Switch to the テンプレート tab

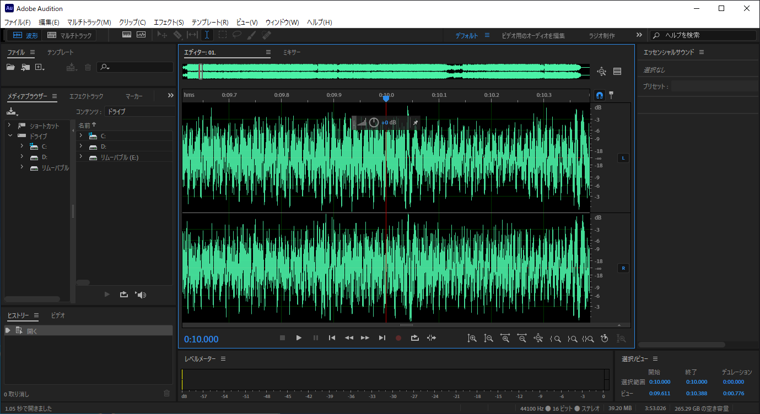61,52
